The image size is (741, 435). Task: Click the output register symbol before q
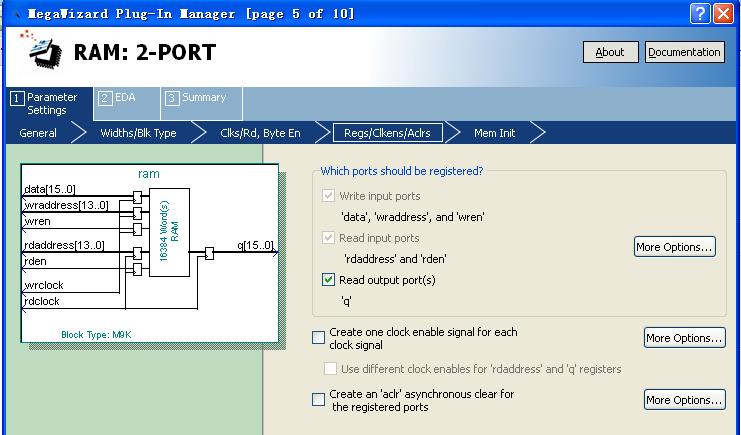point(209,253)
